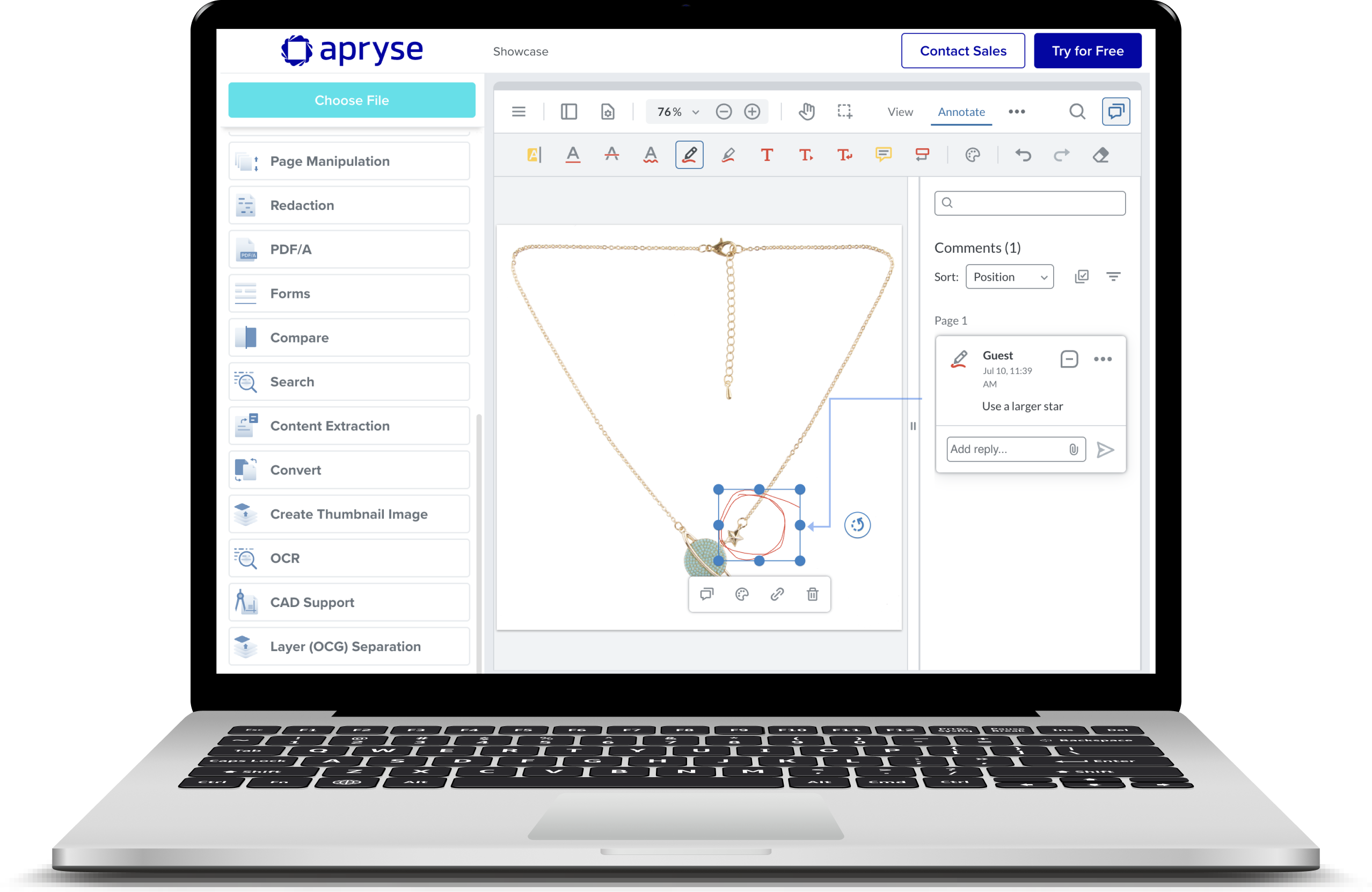Open the search magnifier in viewer header
This screenshot has width=1372, height=892.
pyautogui.click(x=1076, y=112)
